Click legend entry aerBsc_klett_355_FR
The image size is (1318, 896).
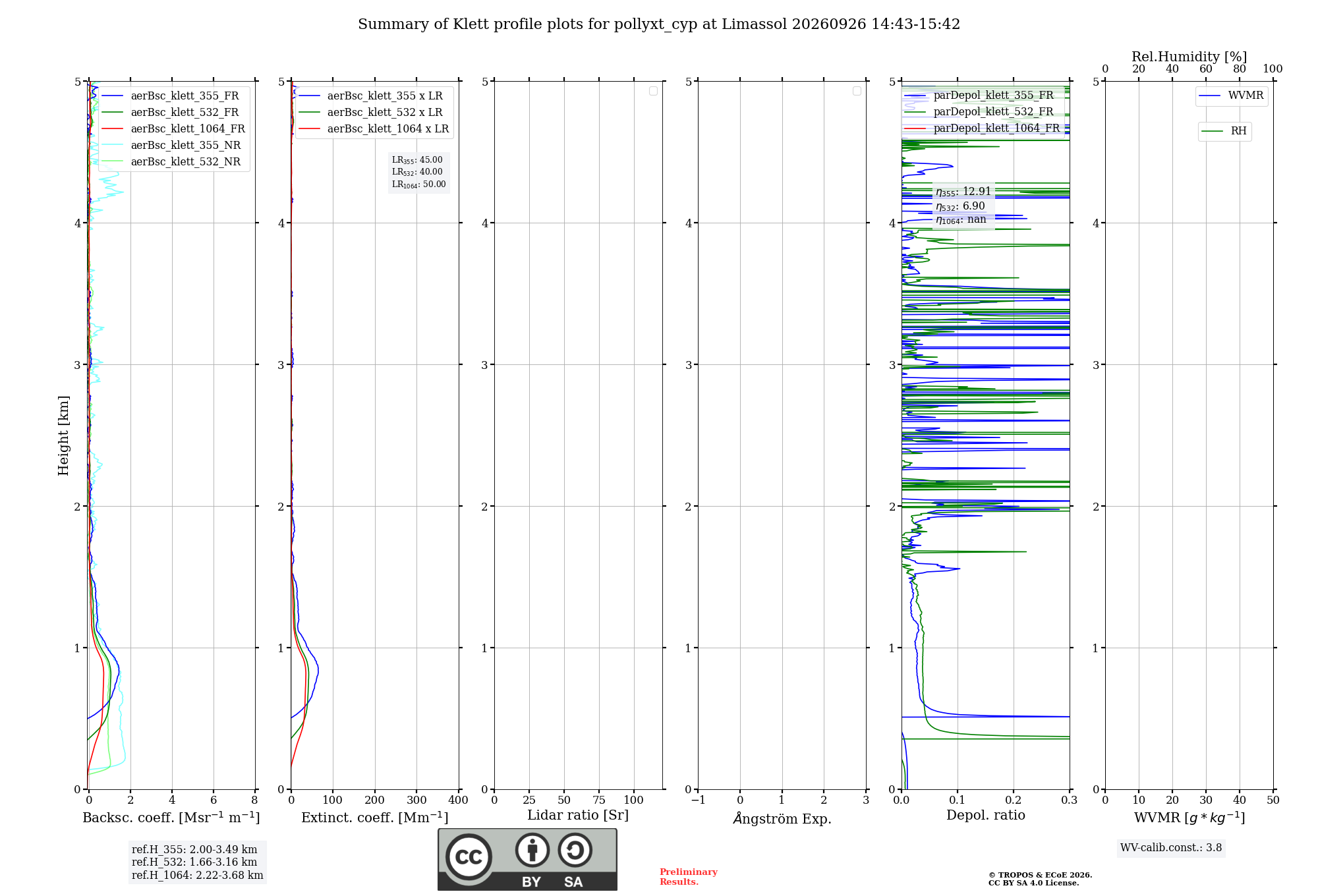(x=174, y=96)
